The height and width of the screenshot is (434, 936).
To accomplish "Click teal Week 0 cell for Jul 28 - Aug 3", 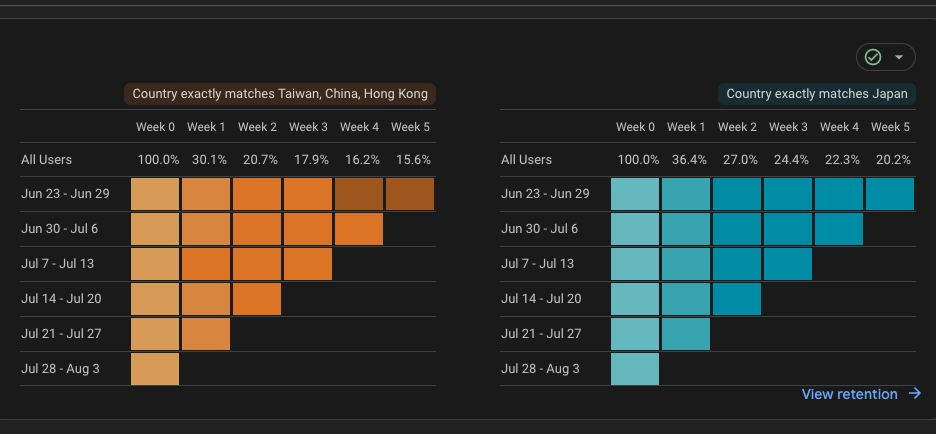I will click(635, 368).
